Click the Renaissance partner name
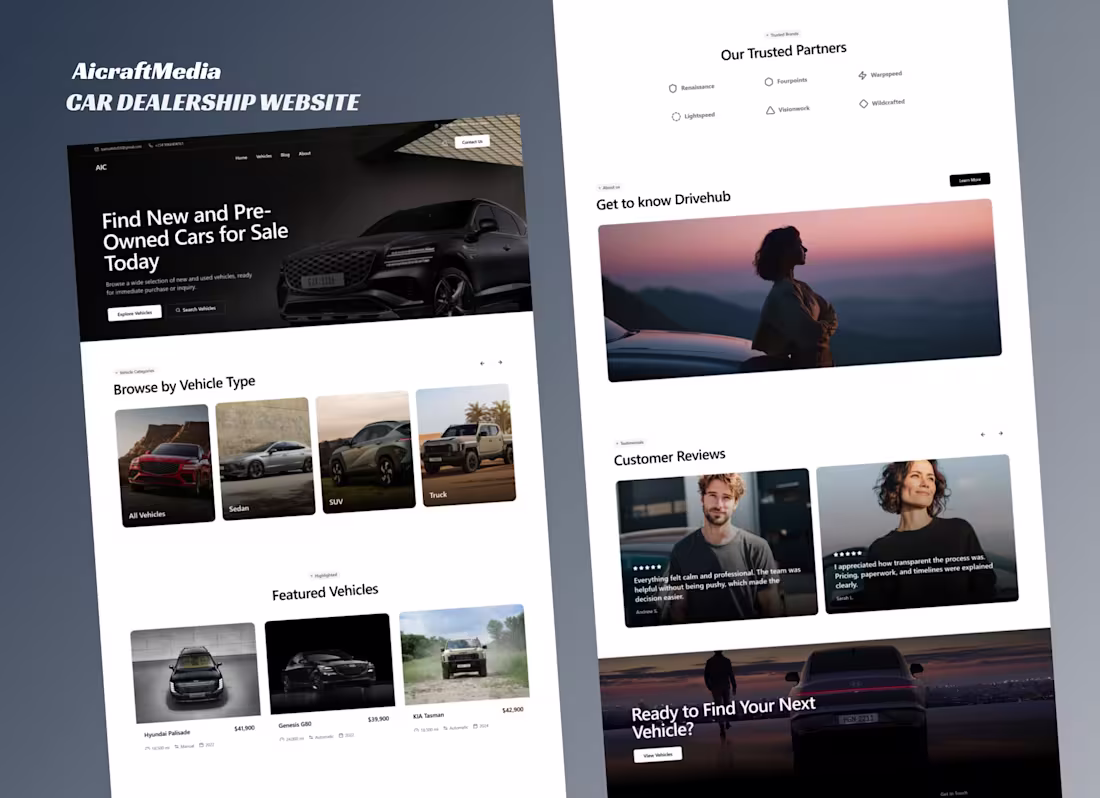The height and width of the screenshot is (798, 1100). 697,87
